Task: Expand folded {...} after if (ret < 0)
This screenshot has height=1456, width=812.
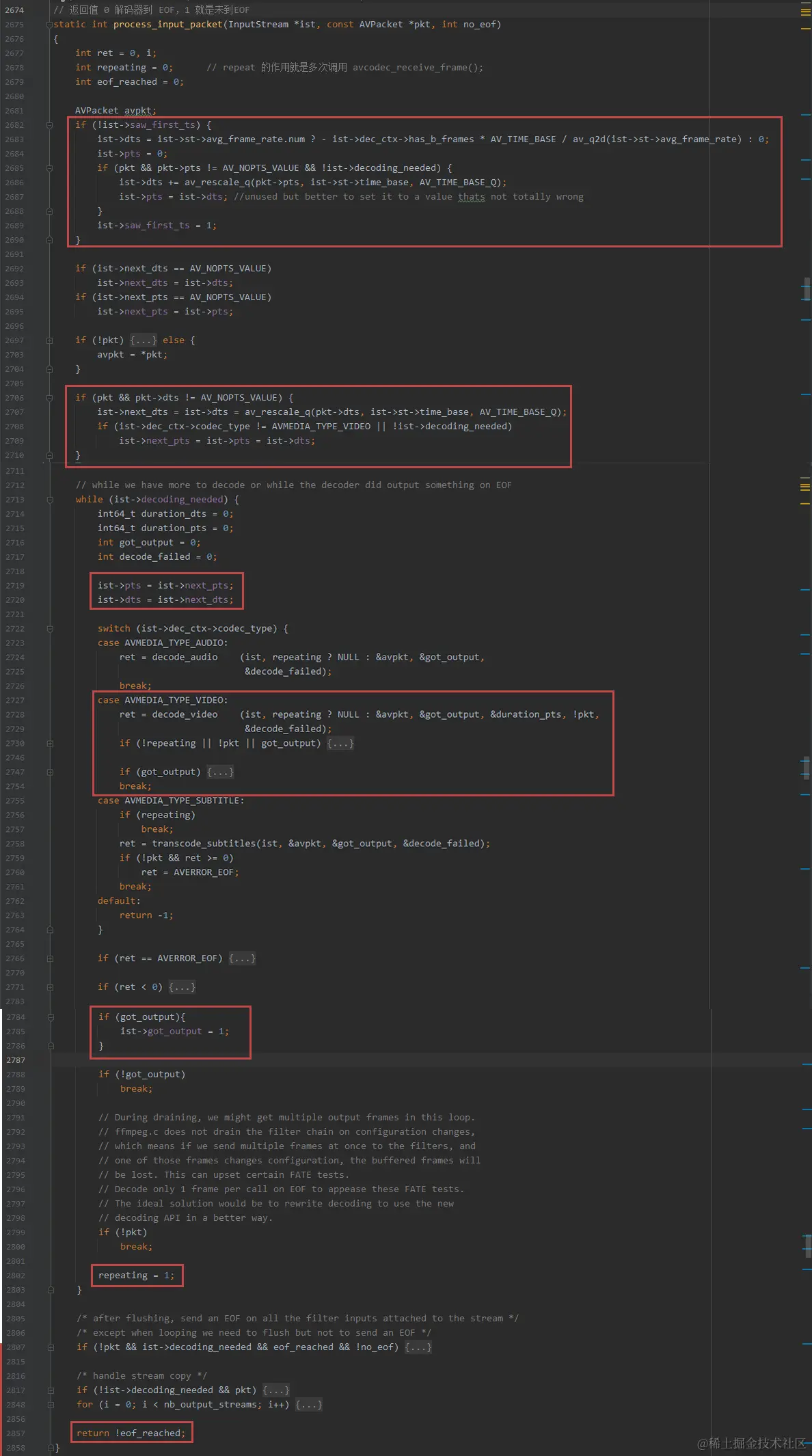Action: [182, 988]
